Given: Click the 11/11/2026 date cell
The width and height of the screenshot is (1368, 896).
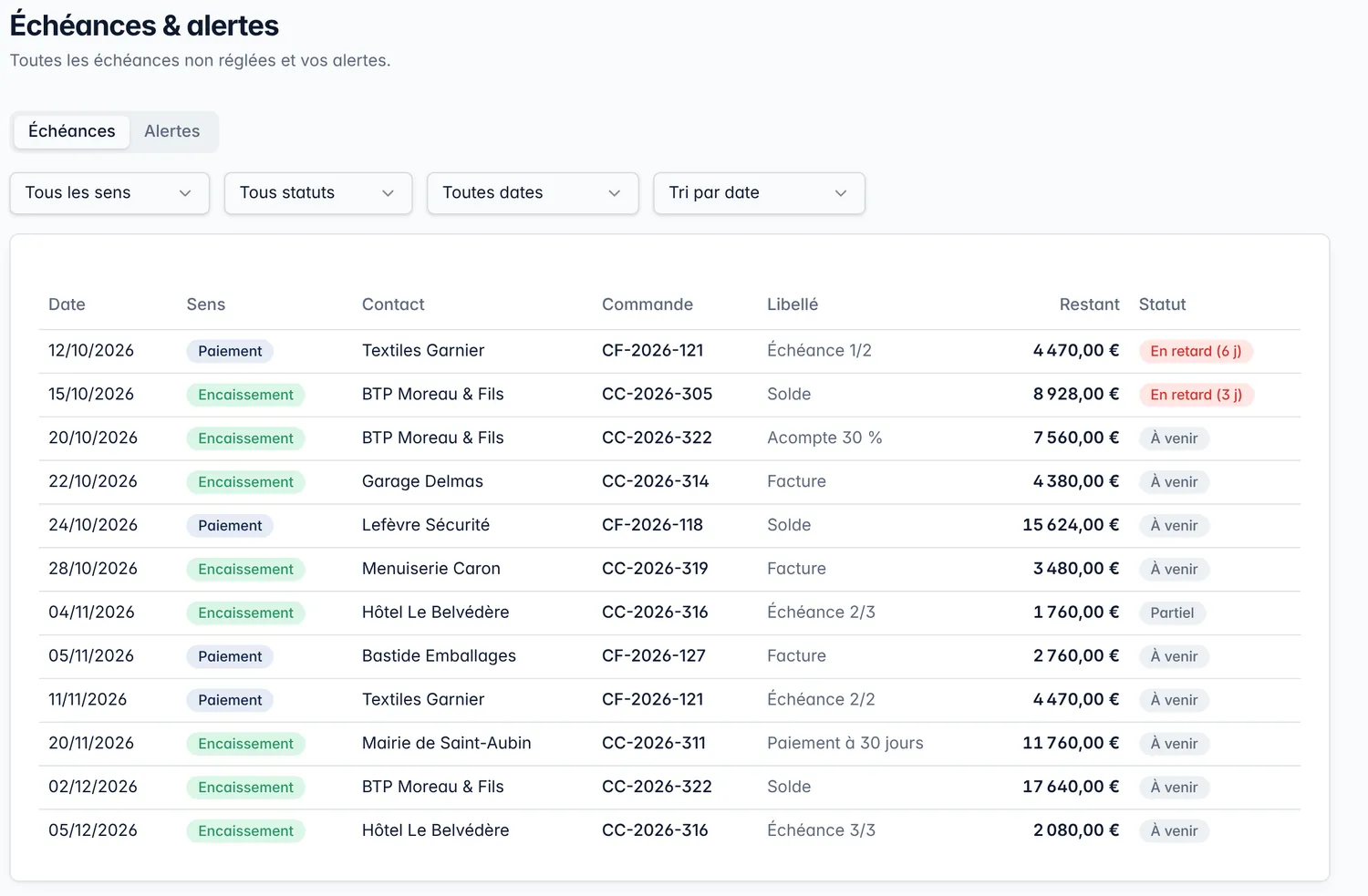Looking at the screenshot, I should [88, 700].
